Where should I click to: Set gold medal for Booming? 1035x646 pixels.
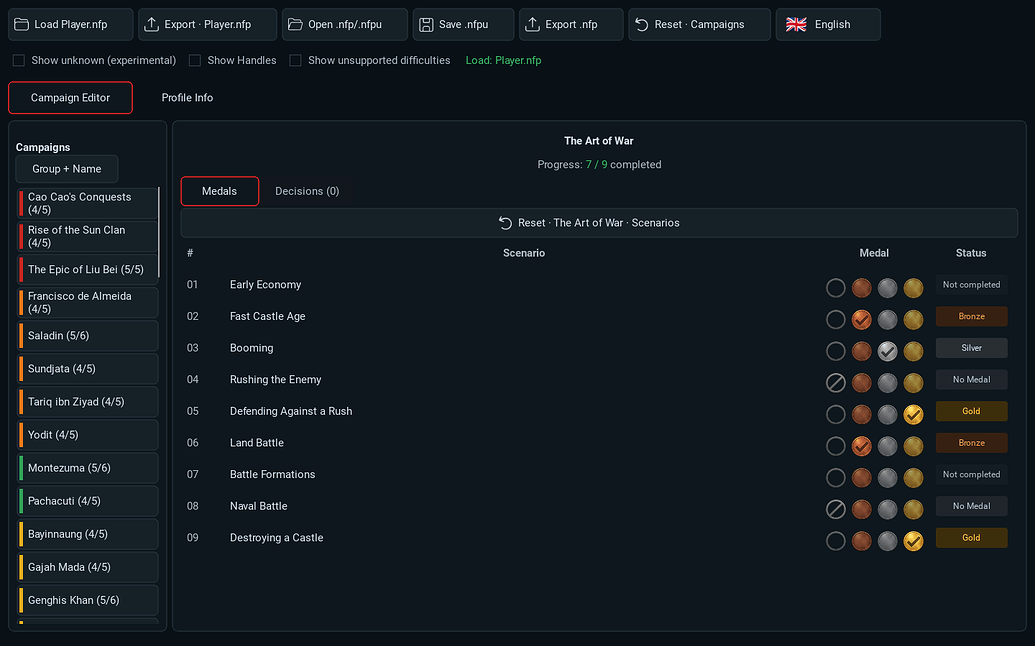tap(913, 351)
